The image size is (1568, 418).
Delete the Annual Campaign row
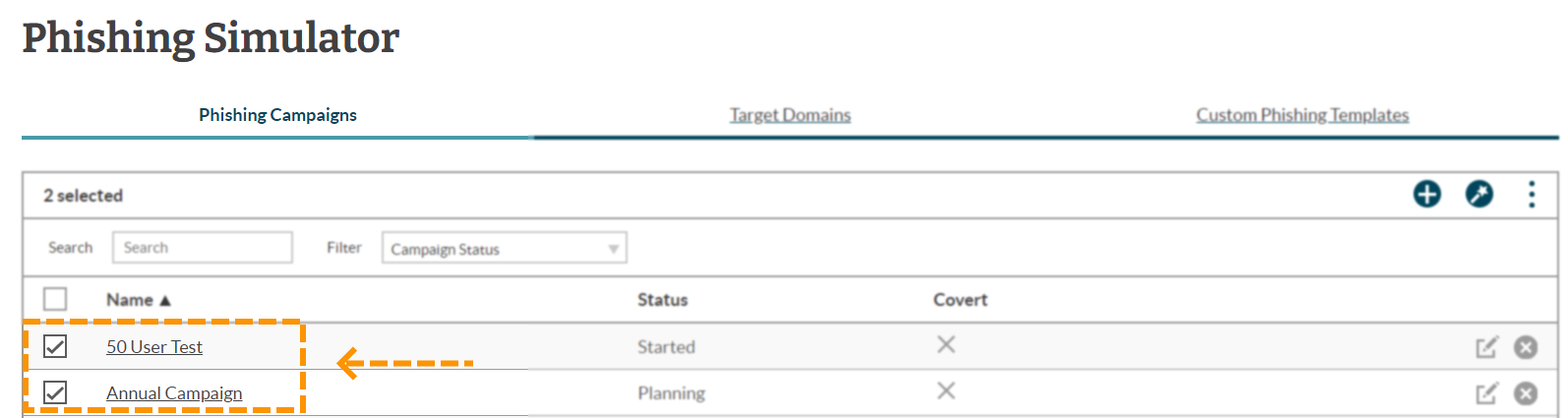click(x=1526, y=393)
